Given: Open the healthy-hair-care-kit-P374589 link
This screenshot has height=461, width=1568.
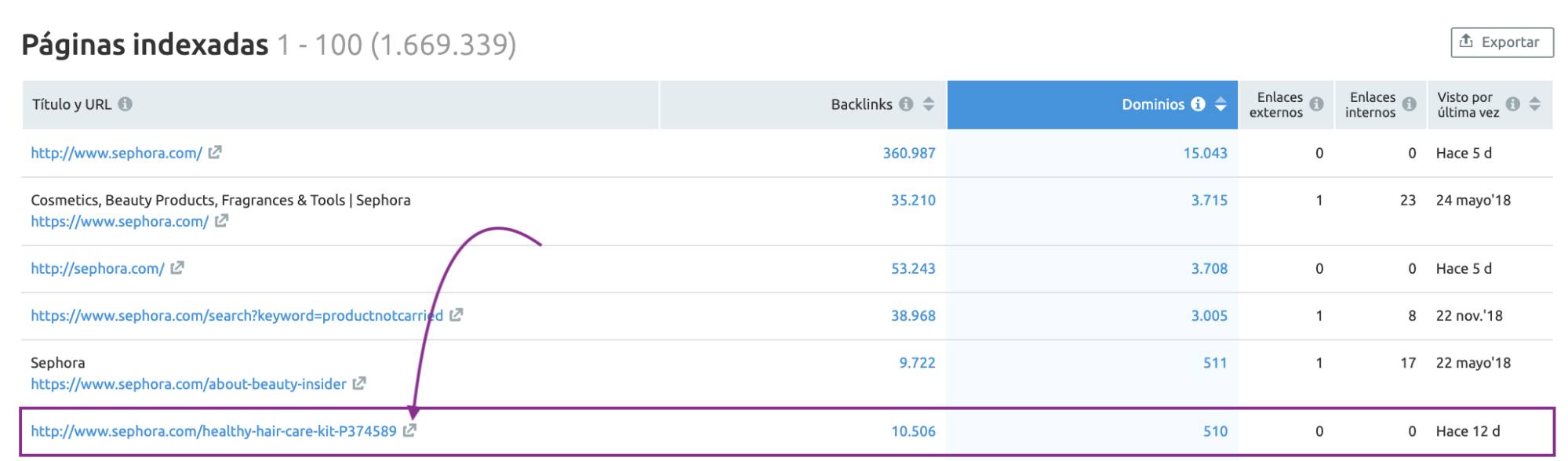Looking at the screenshot, I should click(213, 430).
